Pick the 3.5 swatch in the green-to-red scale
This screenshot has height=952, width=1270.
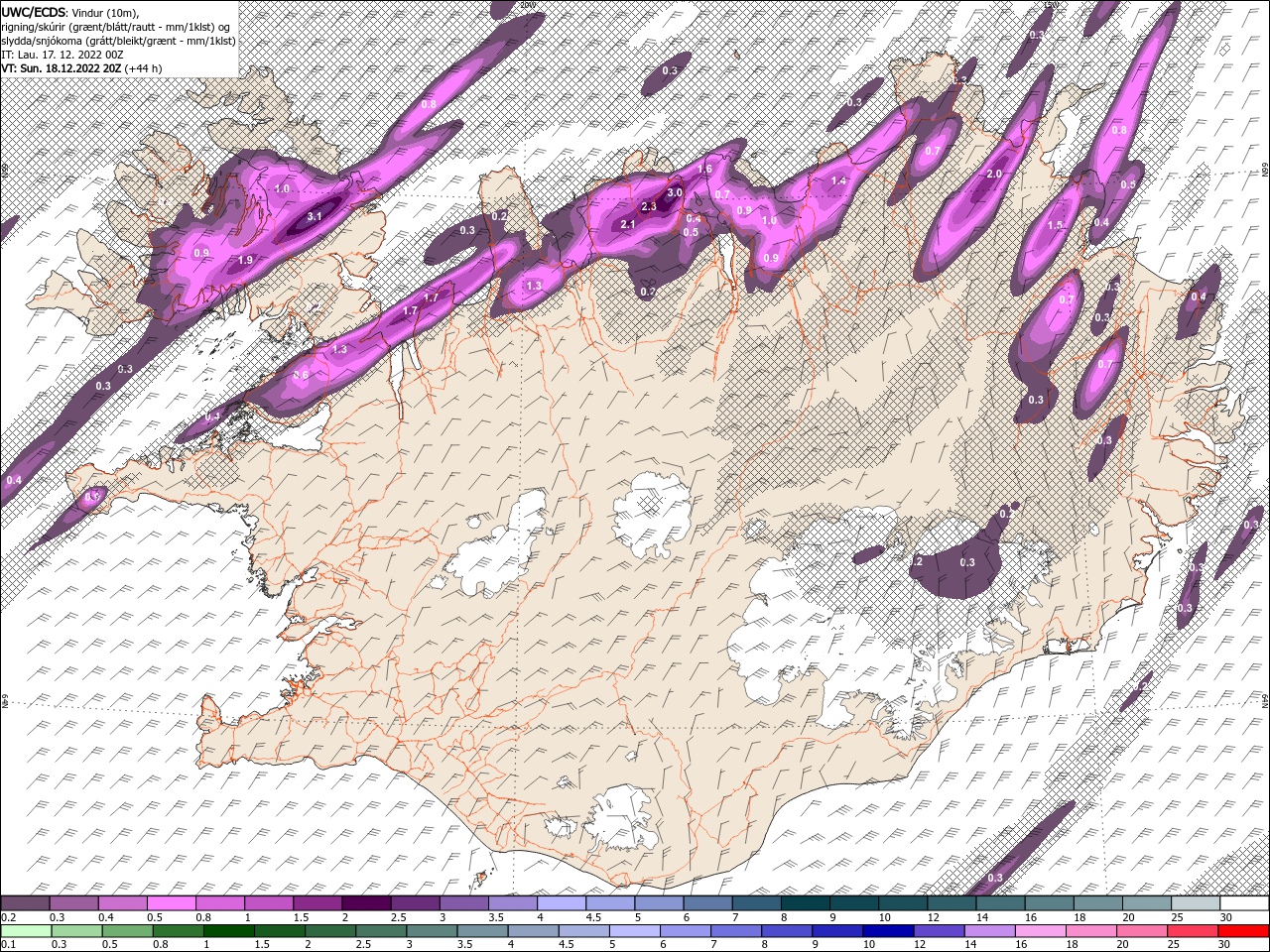pos(483,931)
